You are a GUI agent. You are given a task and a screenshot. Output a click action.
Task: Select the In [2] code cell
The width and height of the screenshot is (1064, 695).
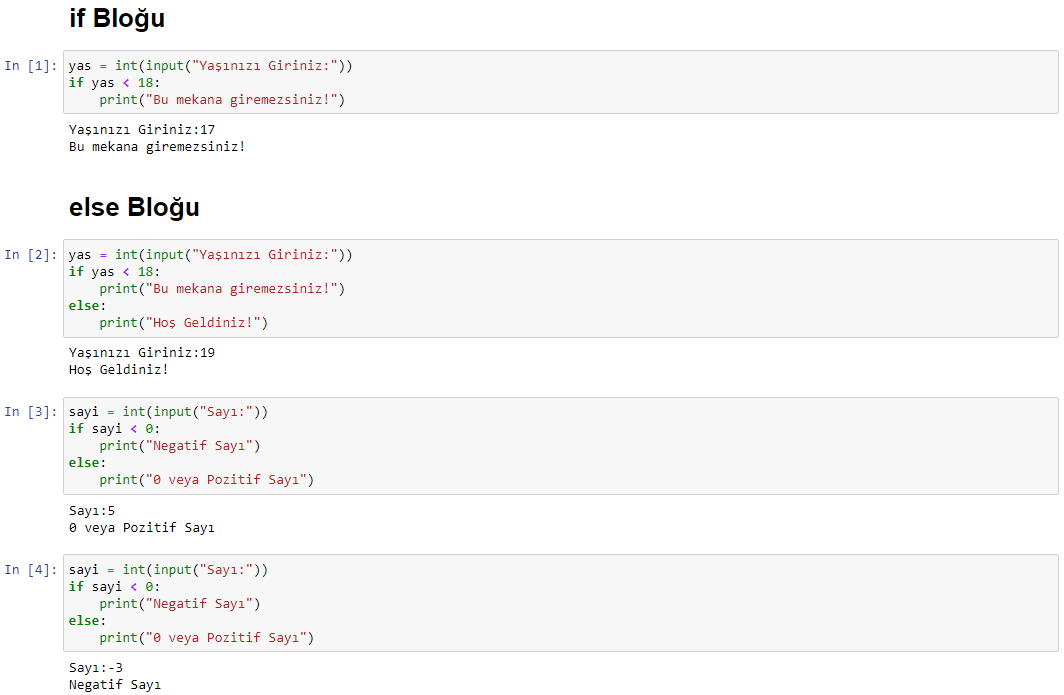(x=560, y=288)
